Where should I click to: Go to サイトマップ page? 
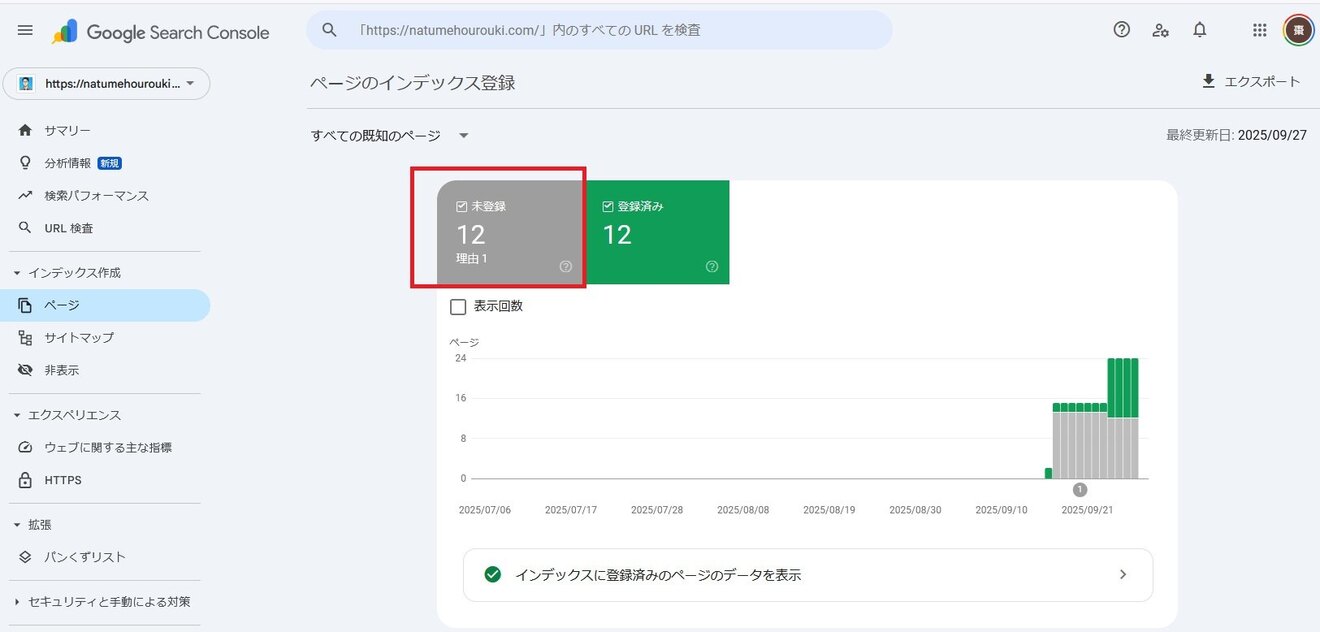pos(79,338)
